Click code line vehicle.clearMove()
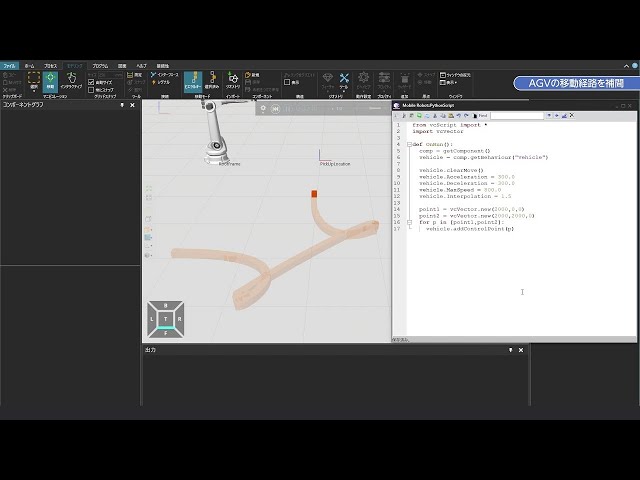Screen dimensions: 640x480 pyautogui.click(x=451, y=170)
